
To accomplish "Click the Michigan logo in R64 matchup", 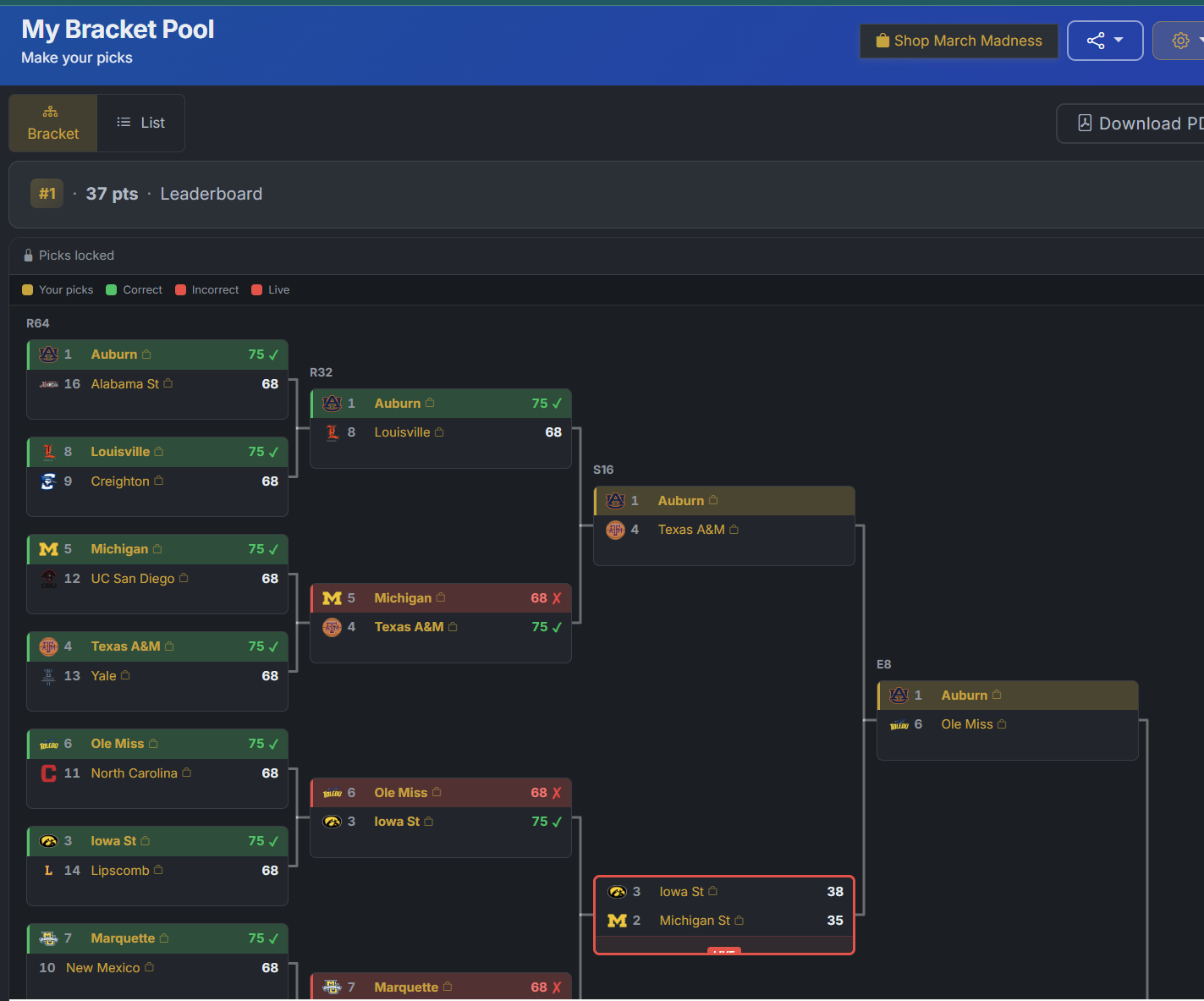I will 49,549.
